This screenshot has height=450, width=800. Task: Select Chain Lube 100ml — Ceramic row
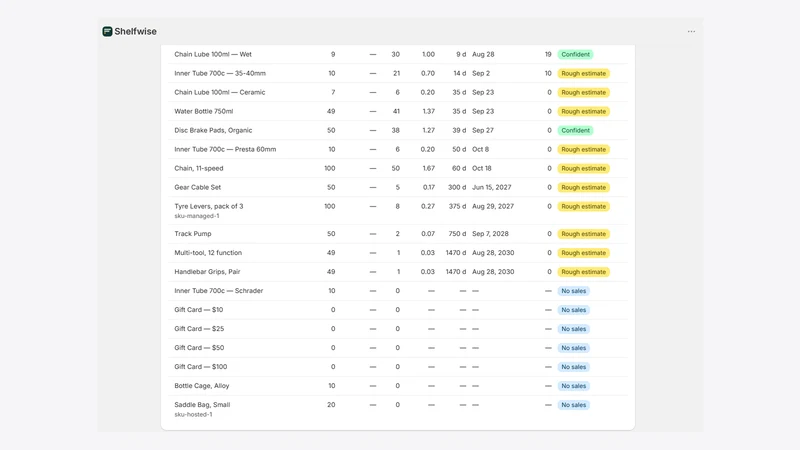398,92
